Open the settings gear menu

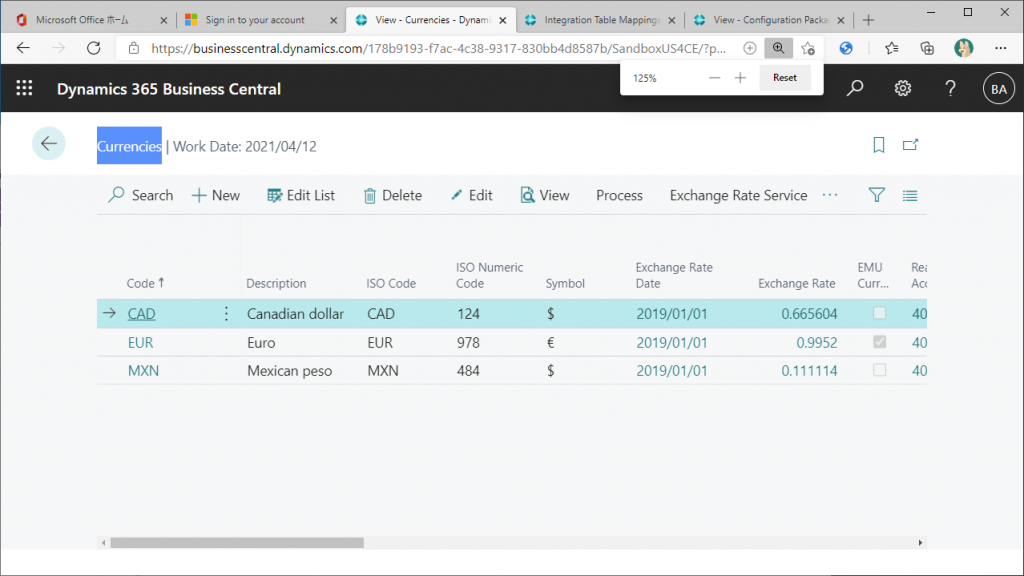tap(903, 88)
